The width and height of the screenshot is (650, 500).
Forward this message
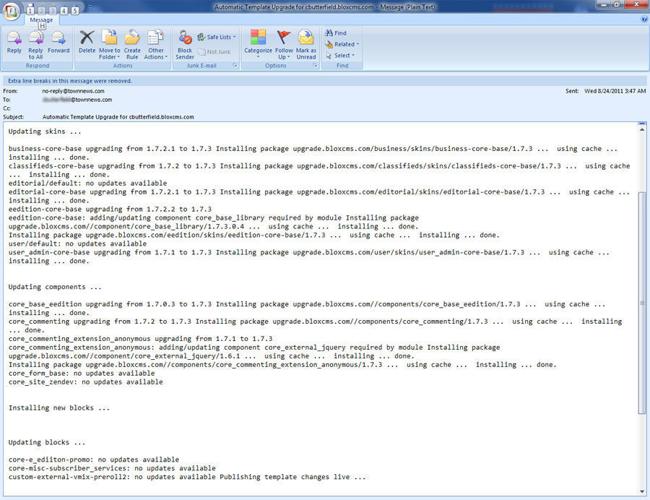click(58, 42)
